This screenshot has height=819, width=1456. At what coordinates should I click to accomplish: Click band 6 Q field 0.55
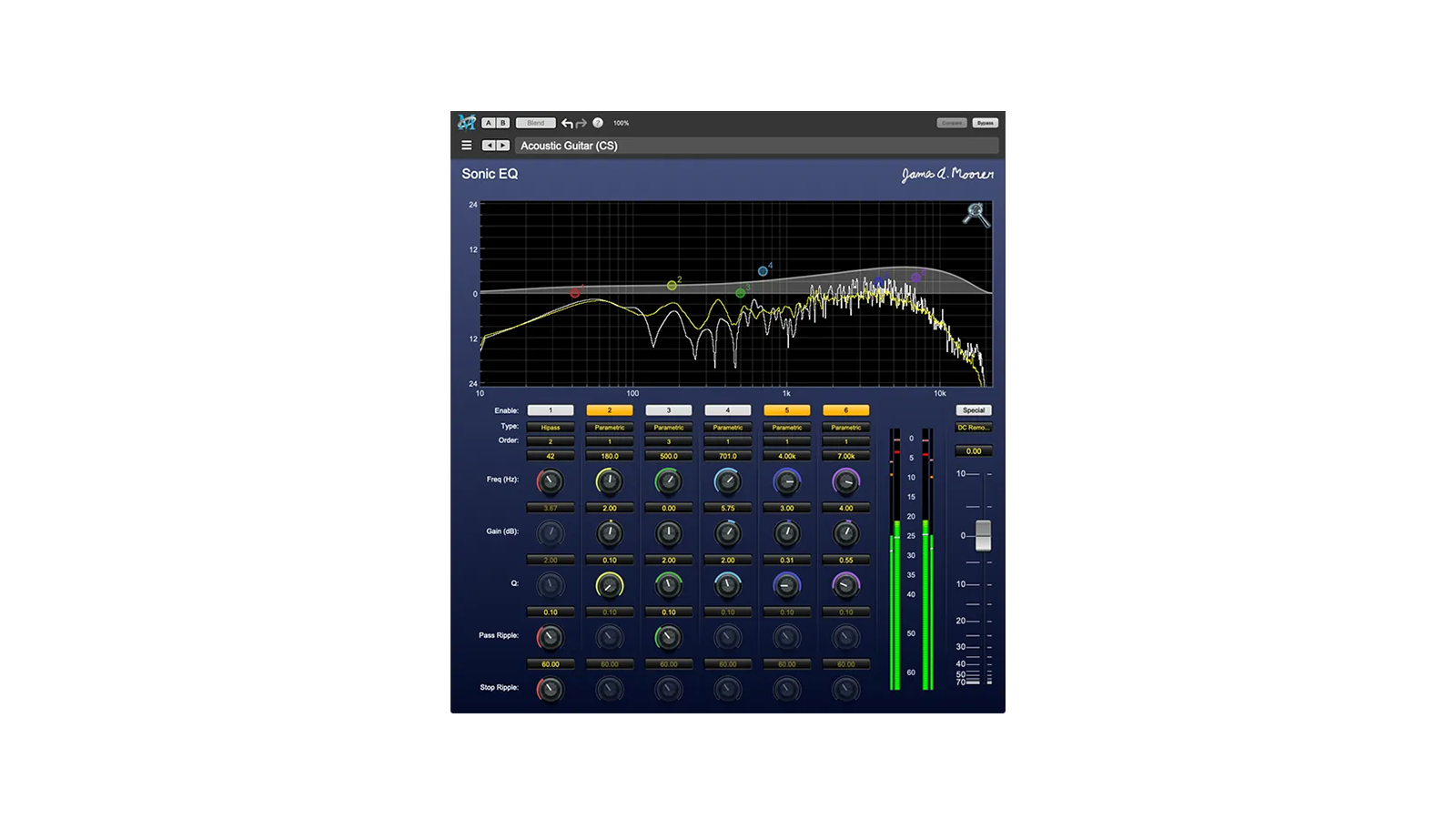pyautogui.click(x=846, y=560)
